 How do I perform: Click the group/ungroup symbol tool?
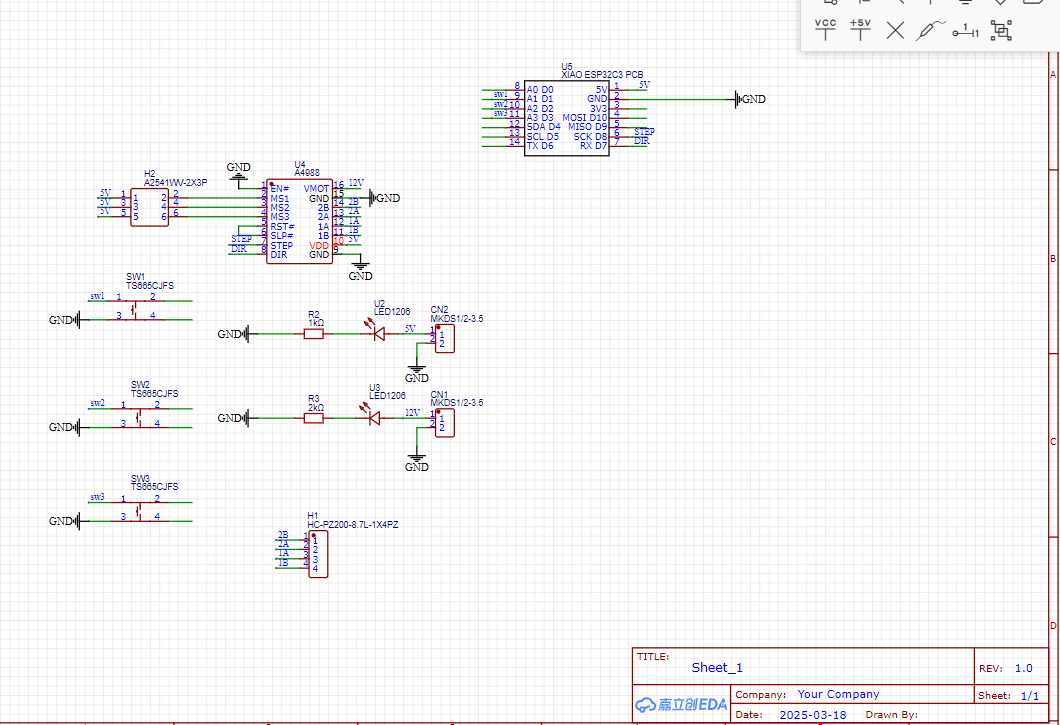point(1001,30)
